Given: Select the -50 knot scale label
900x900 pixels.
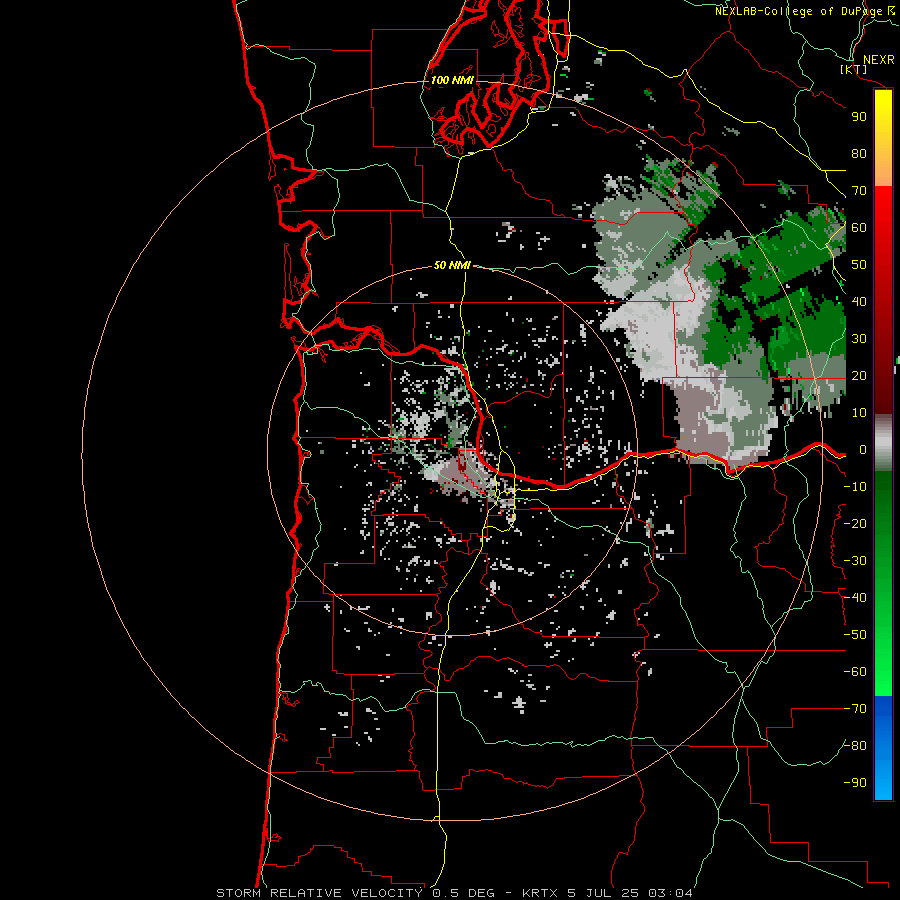Looking at the screenshot, I should (x=855, y=635).
